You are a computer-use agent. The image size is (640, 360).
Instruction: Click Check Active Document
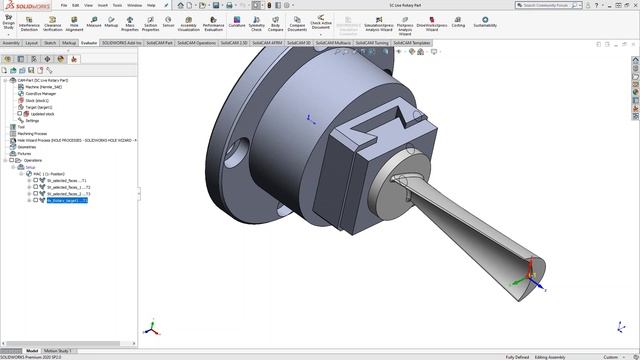coord(321,22)
